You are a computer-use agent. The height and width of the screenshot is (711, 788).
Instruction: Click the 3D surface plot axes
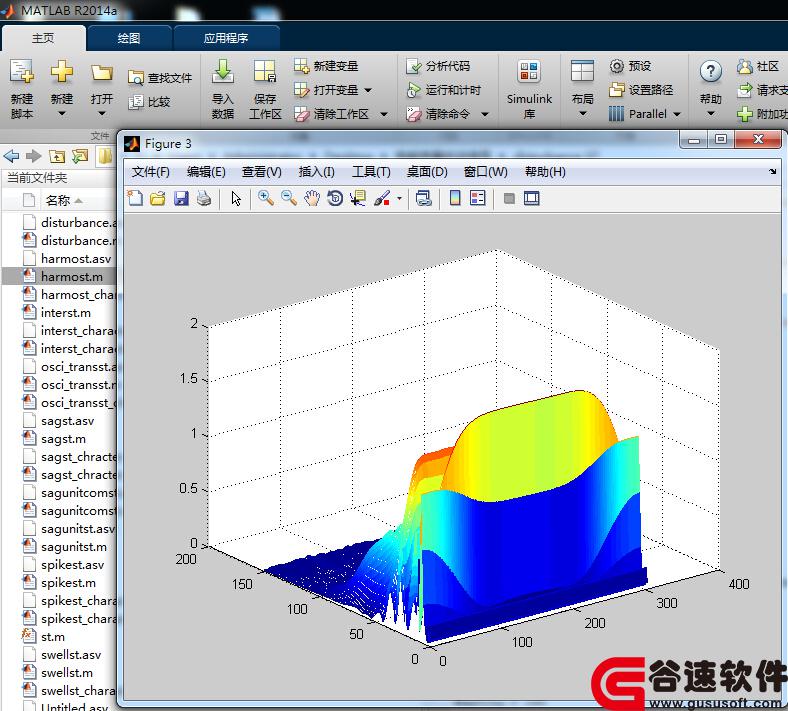462,447
